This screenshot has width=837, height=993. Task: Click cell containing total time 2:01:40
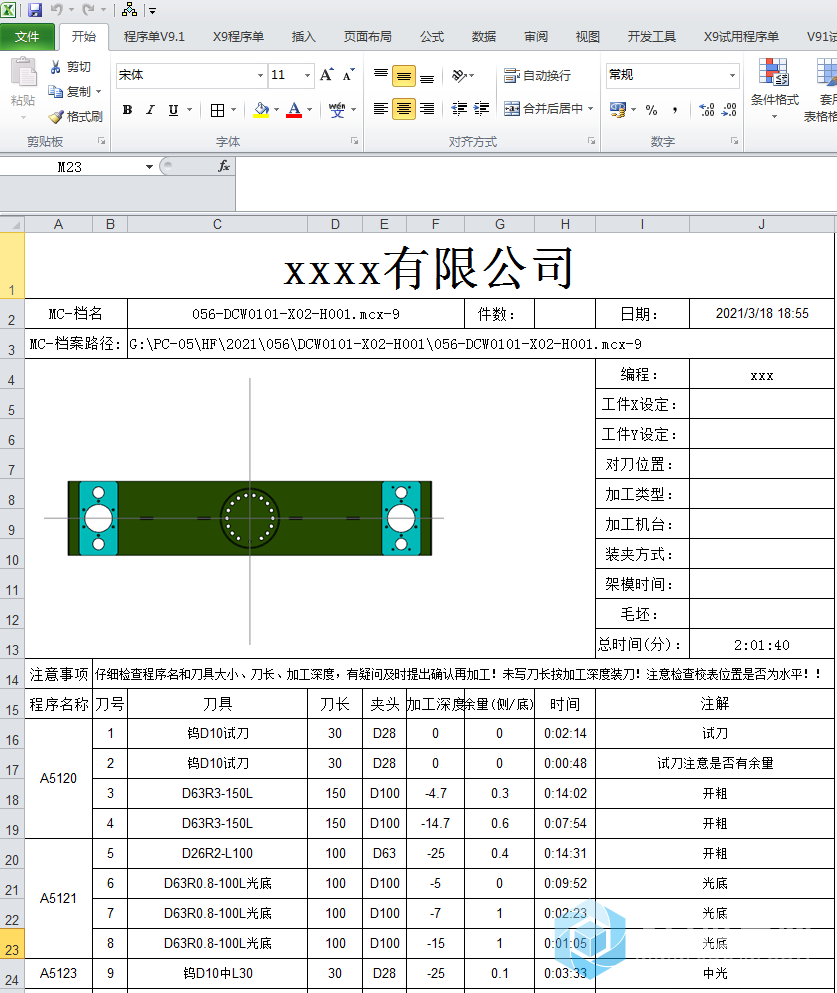coord(762,645)
